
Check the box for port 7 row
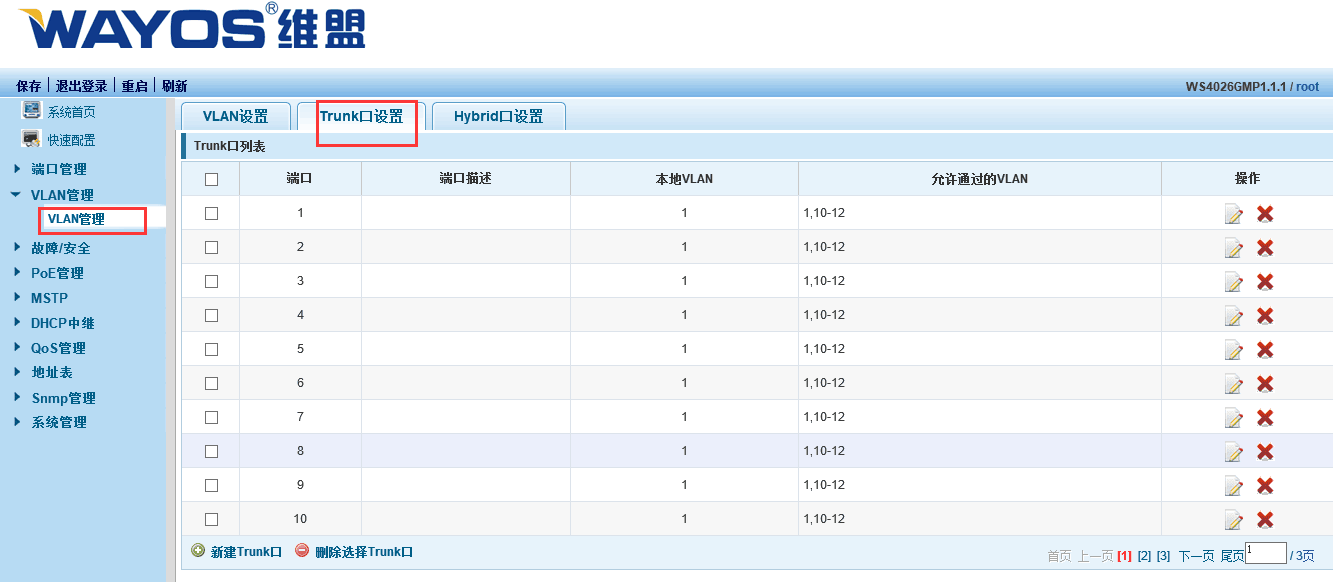pos(211,417)
